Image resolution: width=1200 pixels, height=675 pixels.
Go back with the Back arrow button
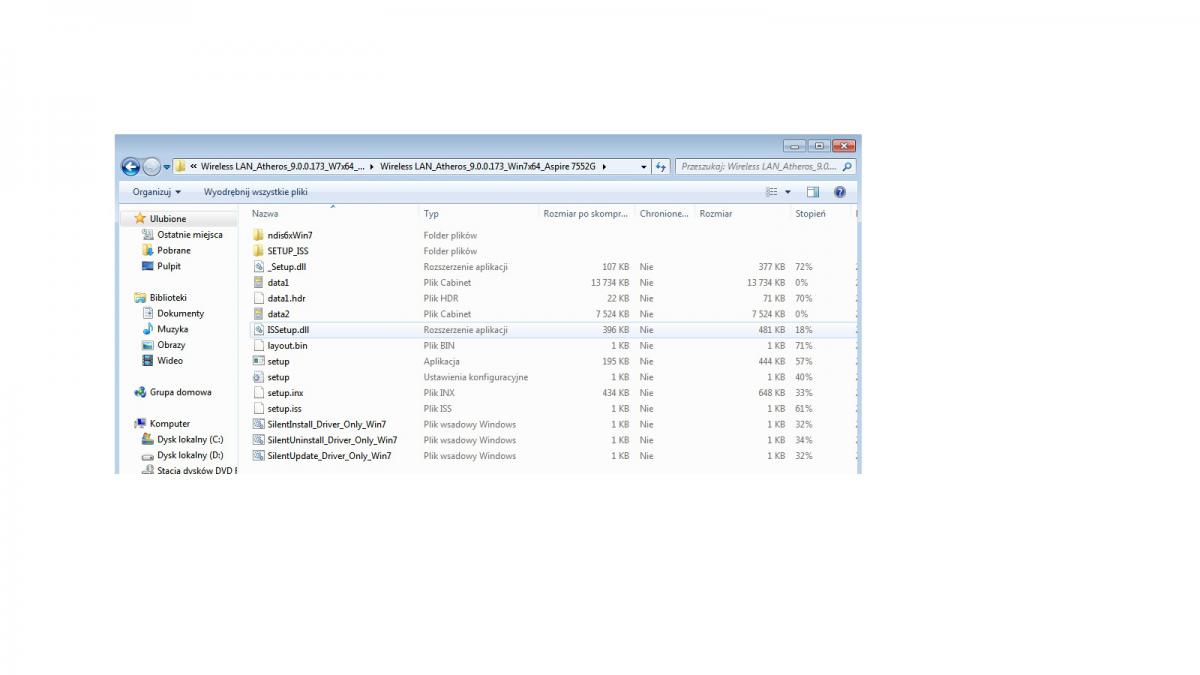pos(130,167)
